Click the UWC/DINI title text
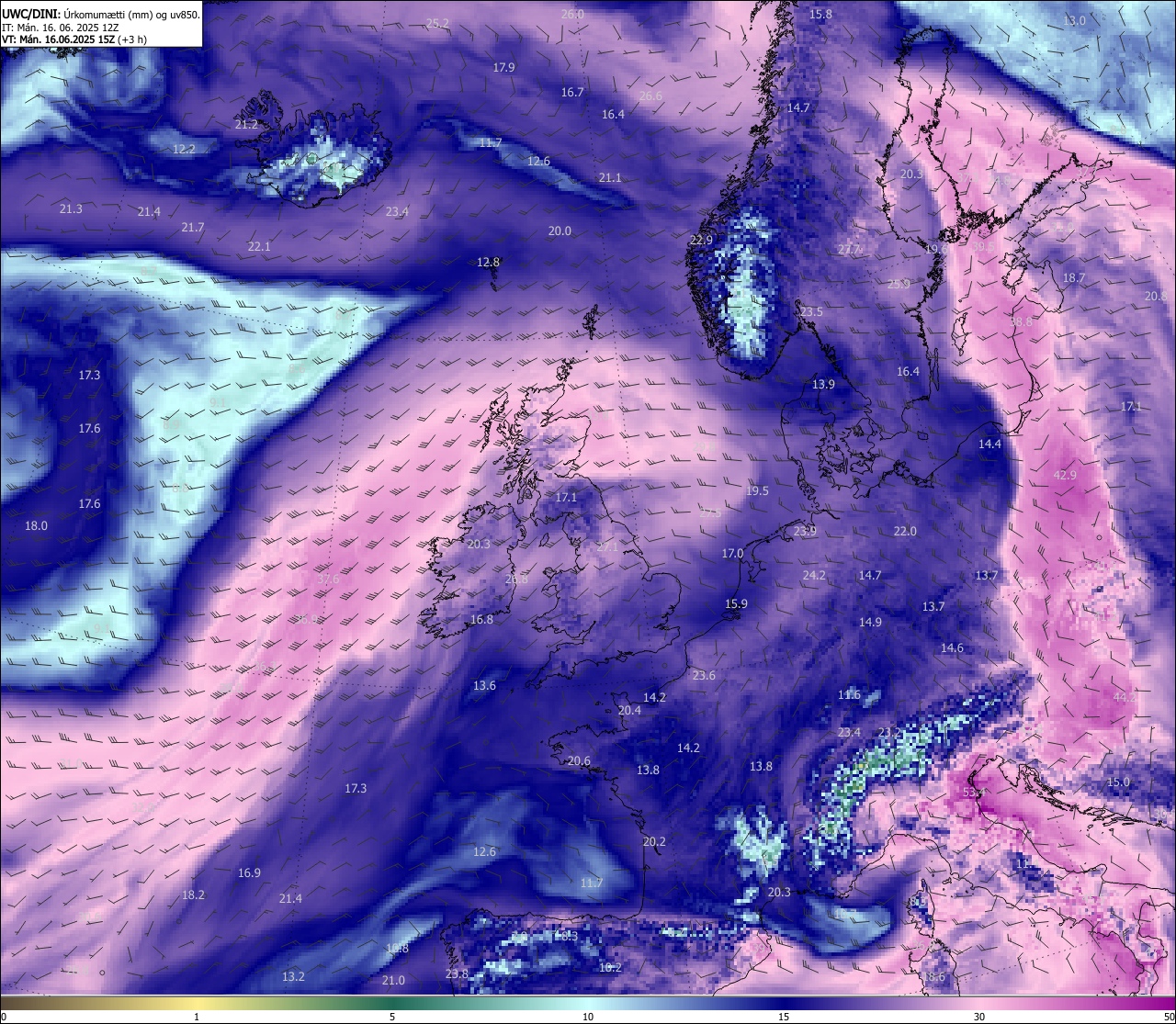 (x=30, y=14)
